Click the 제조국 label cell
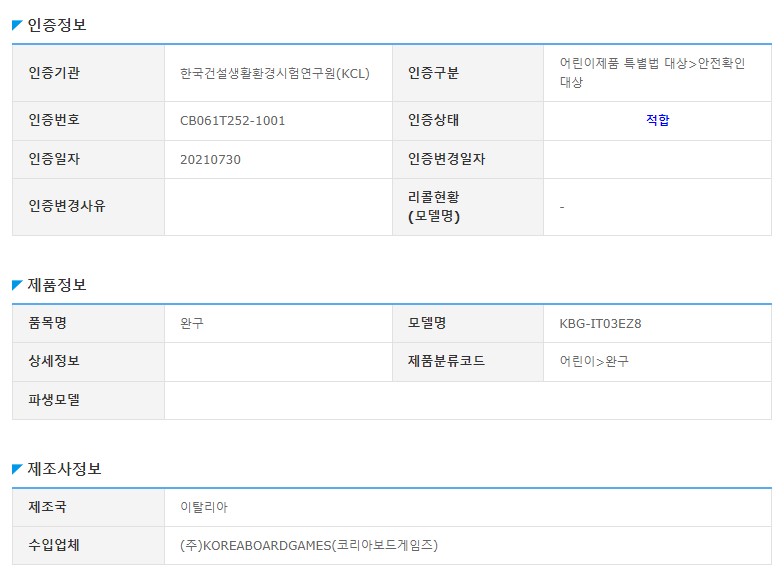Viewport: 784px width, 588px height. coord(88,508)
